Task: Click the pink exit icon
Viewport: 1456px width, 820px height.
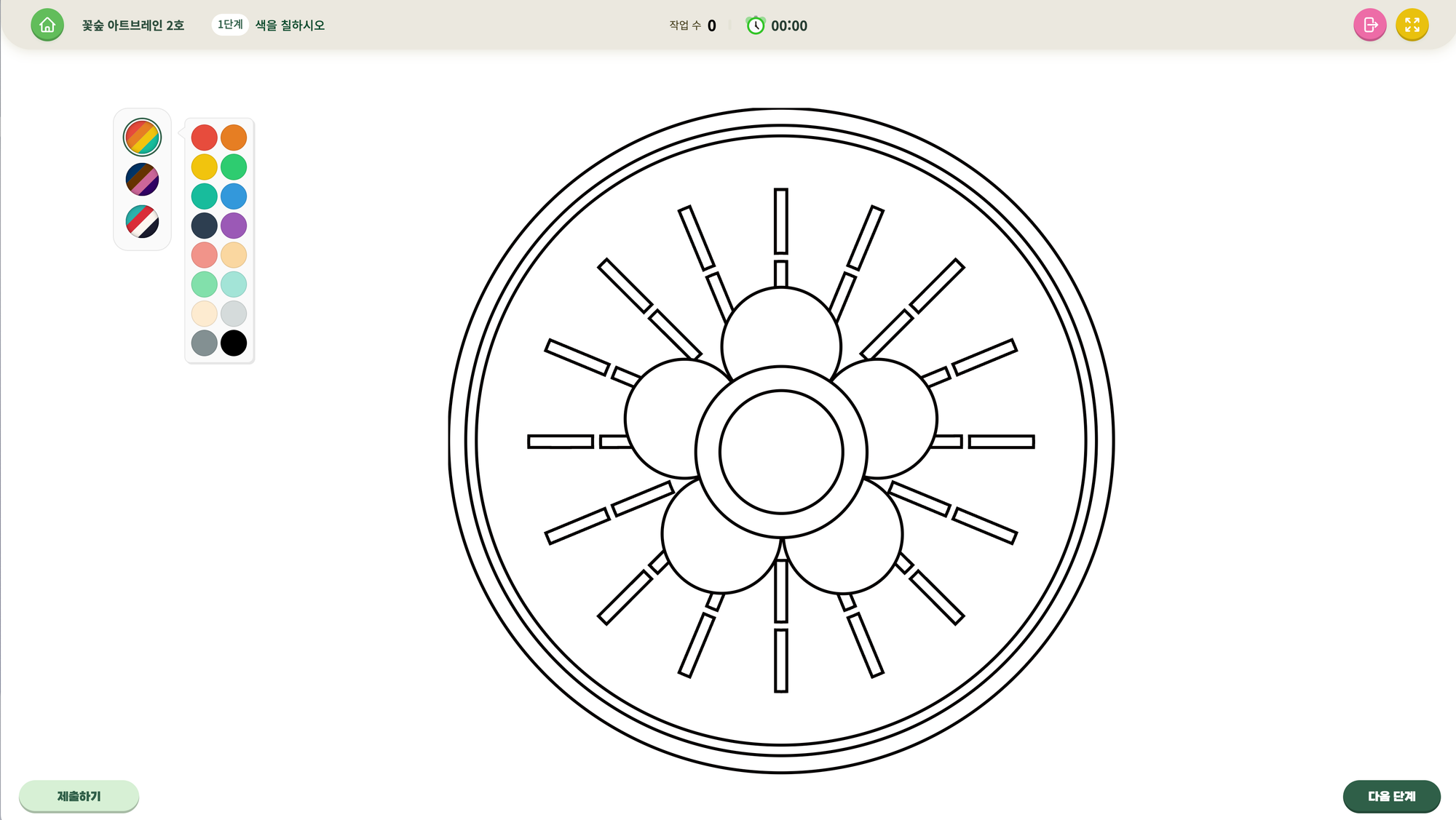Action: pos(1369,25)
